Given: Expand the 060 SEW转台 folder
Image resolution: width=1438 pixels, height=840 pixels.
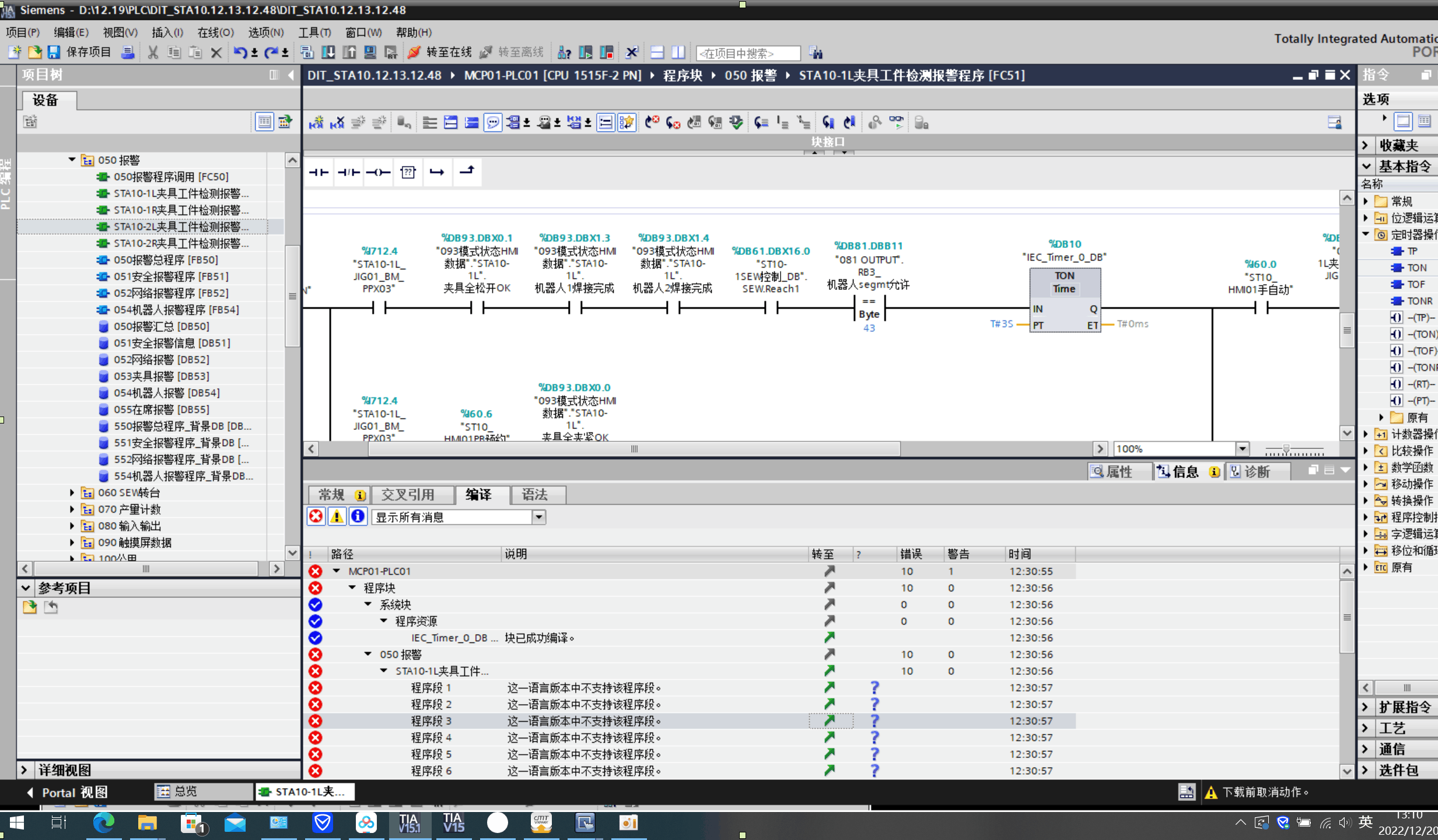Looking at the screenshot, I should pyautogui.click(x=72, y=493).
